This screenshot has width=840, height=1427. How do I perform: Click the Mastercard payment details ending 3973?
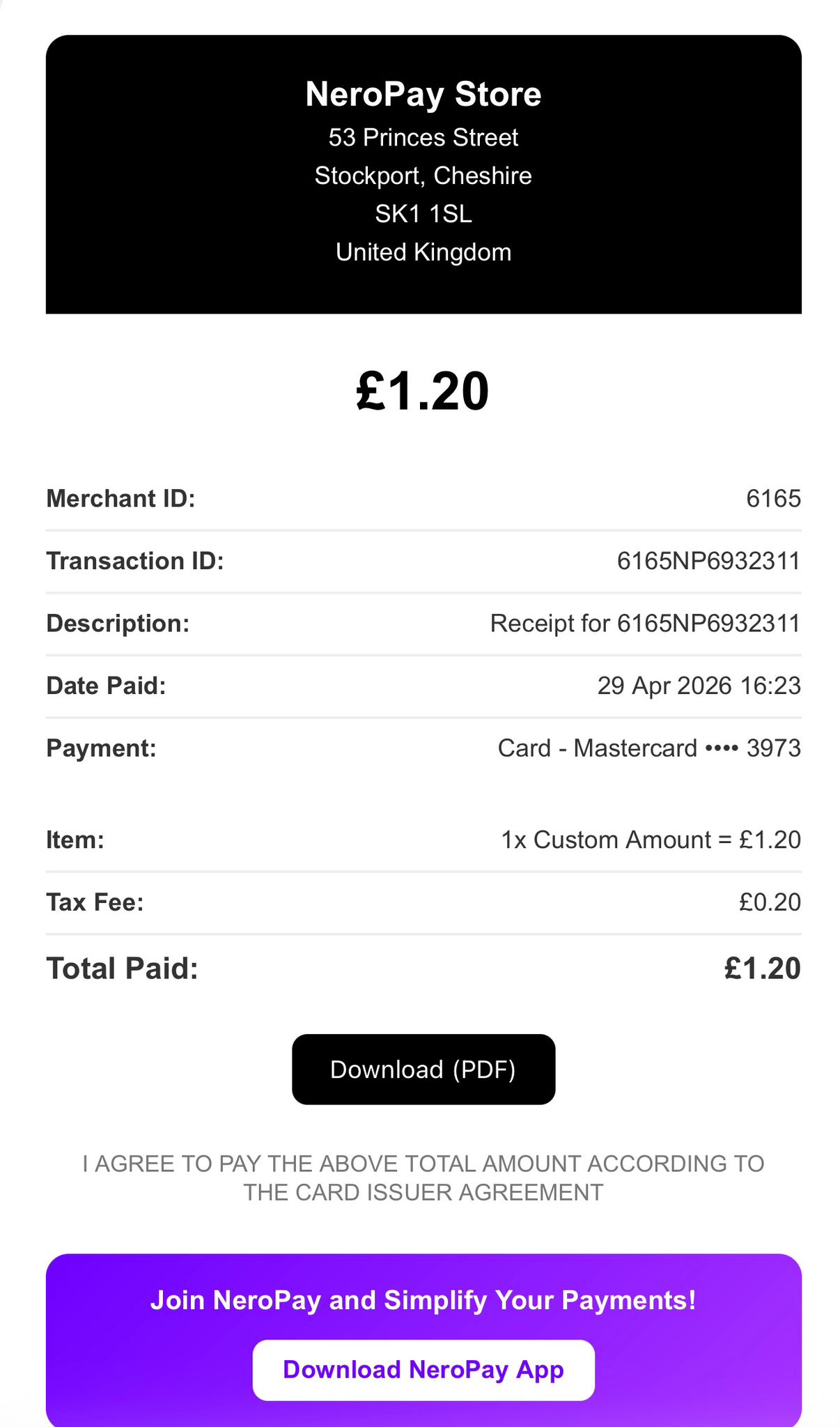coord(648,748)
